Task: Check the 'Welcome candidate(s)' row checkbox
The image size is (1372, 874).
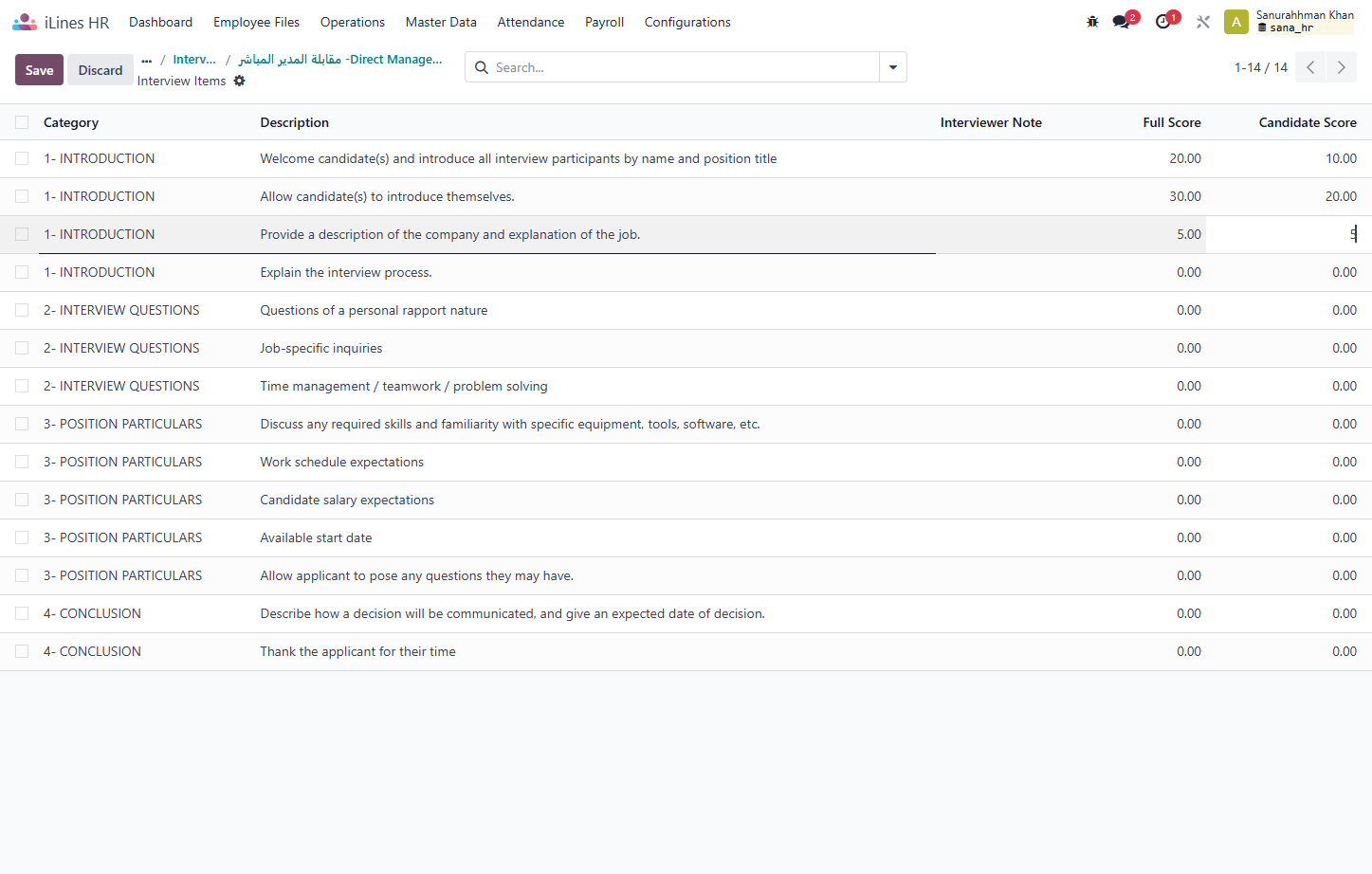Action: coord(22,158)
